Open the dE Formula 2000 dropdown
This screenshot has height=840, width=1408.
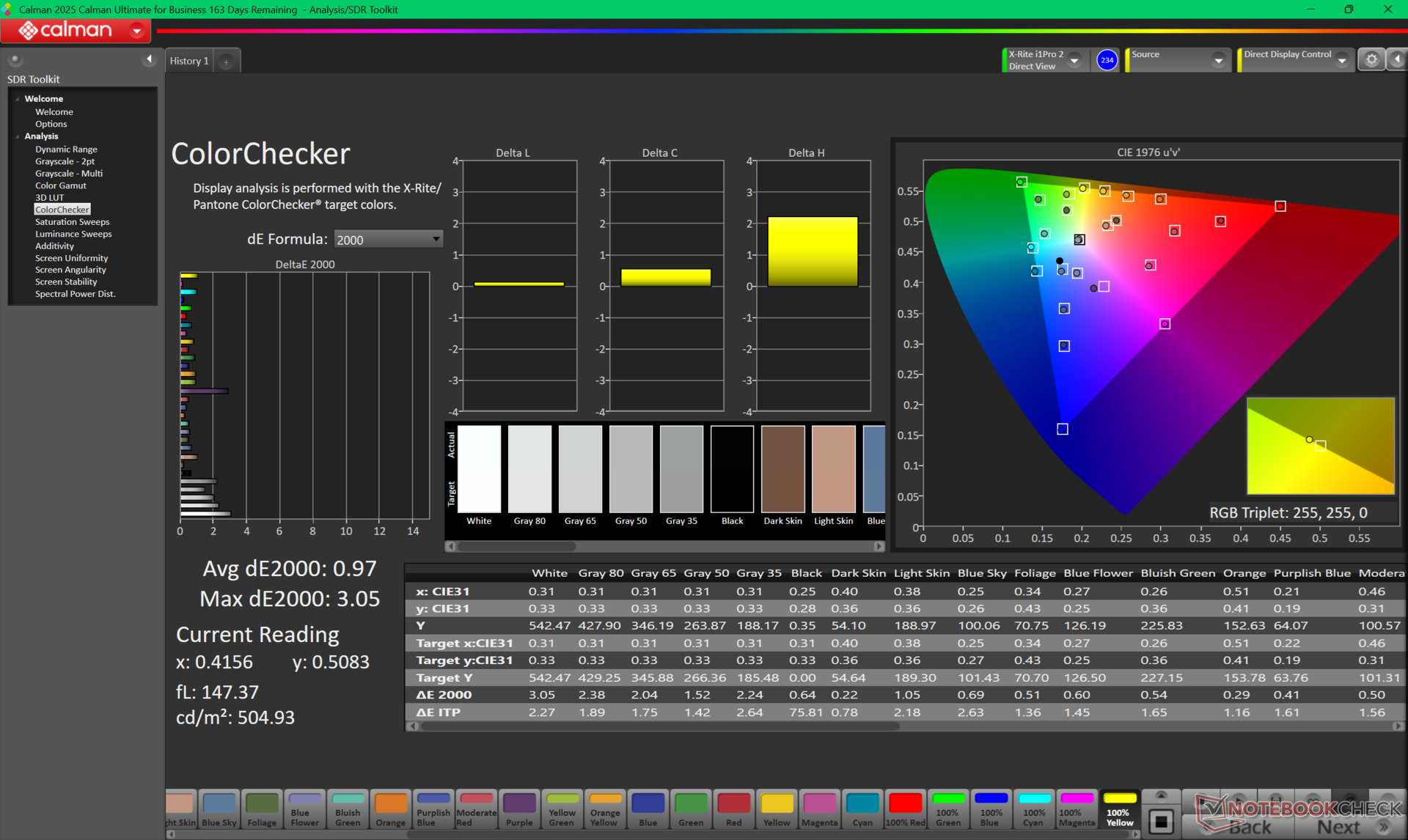click(x=388, y=240)
